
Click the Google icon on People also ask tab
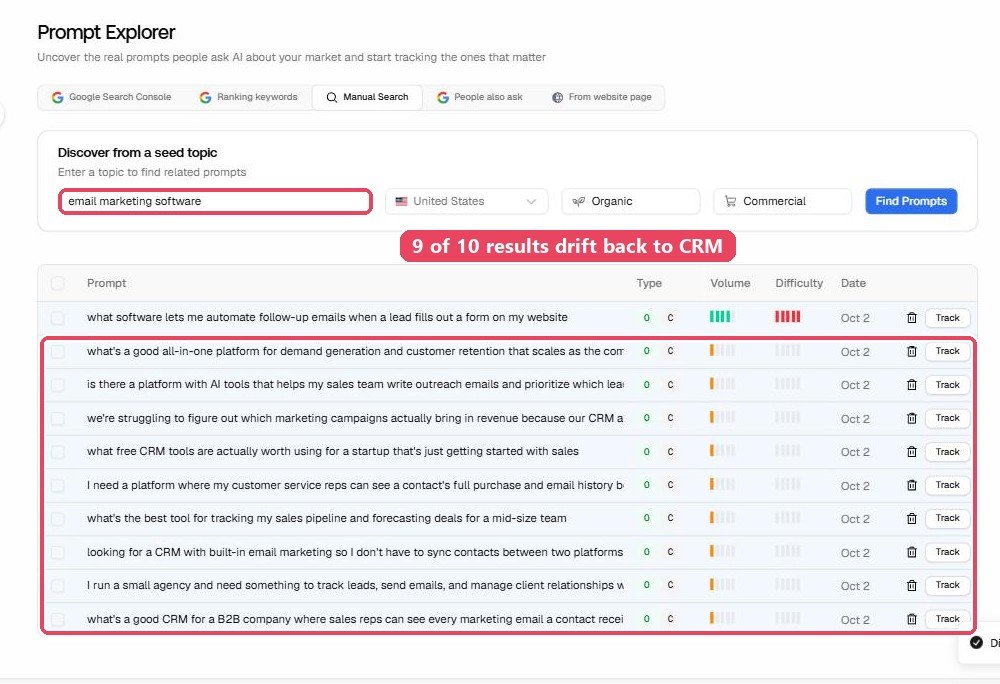[443, 97]
